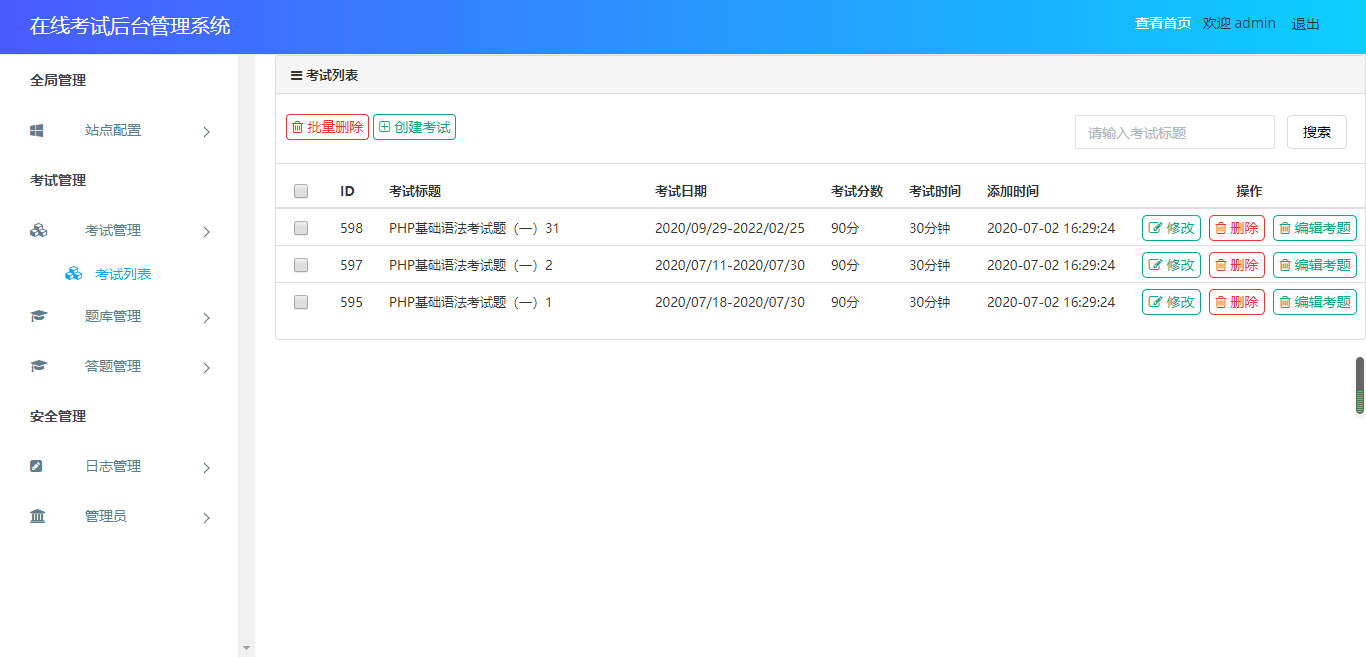
Task: Toggle the select-all checkbox in table header
Action: point(301,191)
